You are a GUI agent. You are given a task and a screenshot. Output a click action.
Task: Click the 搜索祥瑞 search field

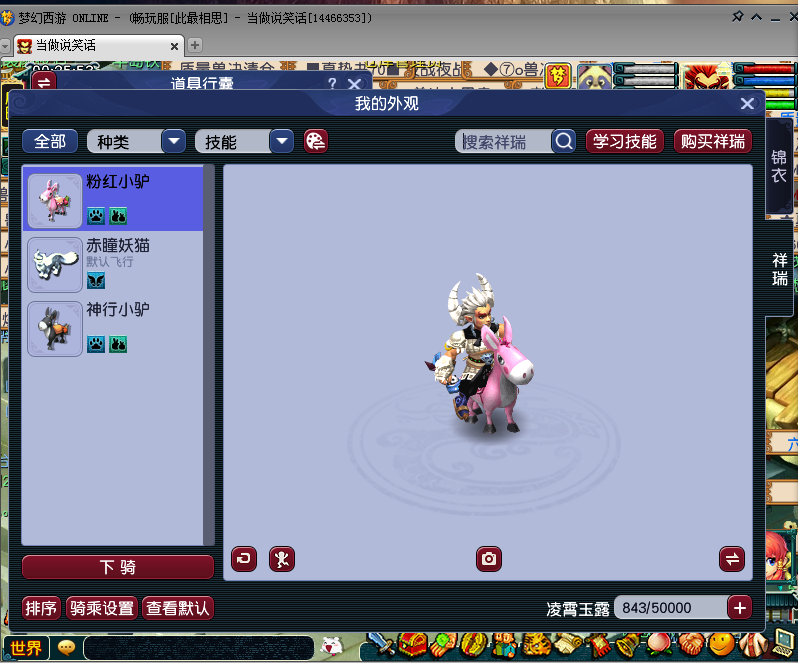coord(503,141)
